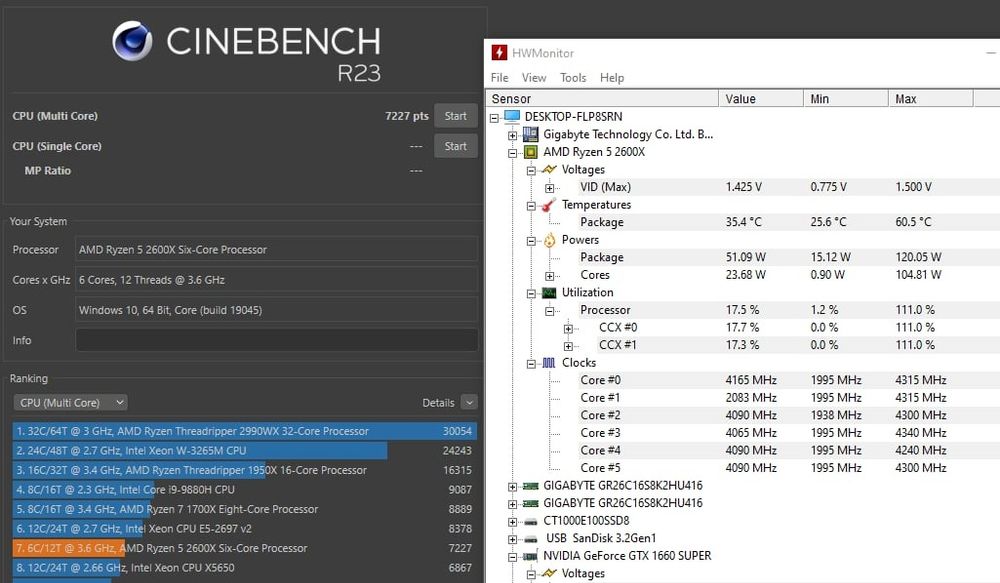Screen dimensions: 1000x583
Task: Click the NVIDIA GeForce GTX 1660 SUPER icon
Action: (x=530, y=556)
